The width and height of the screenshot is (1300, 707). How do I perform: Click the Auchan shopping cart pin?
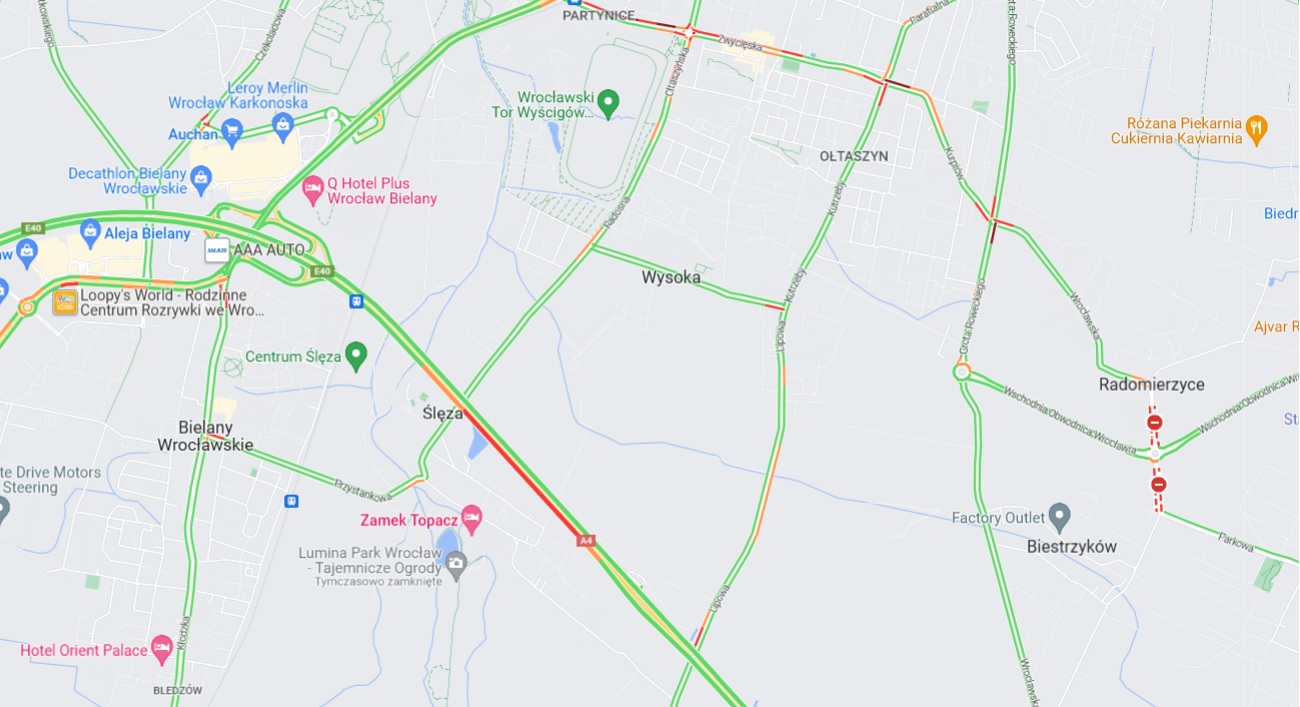pyautogui.click(x=232, y=129)
